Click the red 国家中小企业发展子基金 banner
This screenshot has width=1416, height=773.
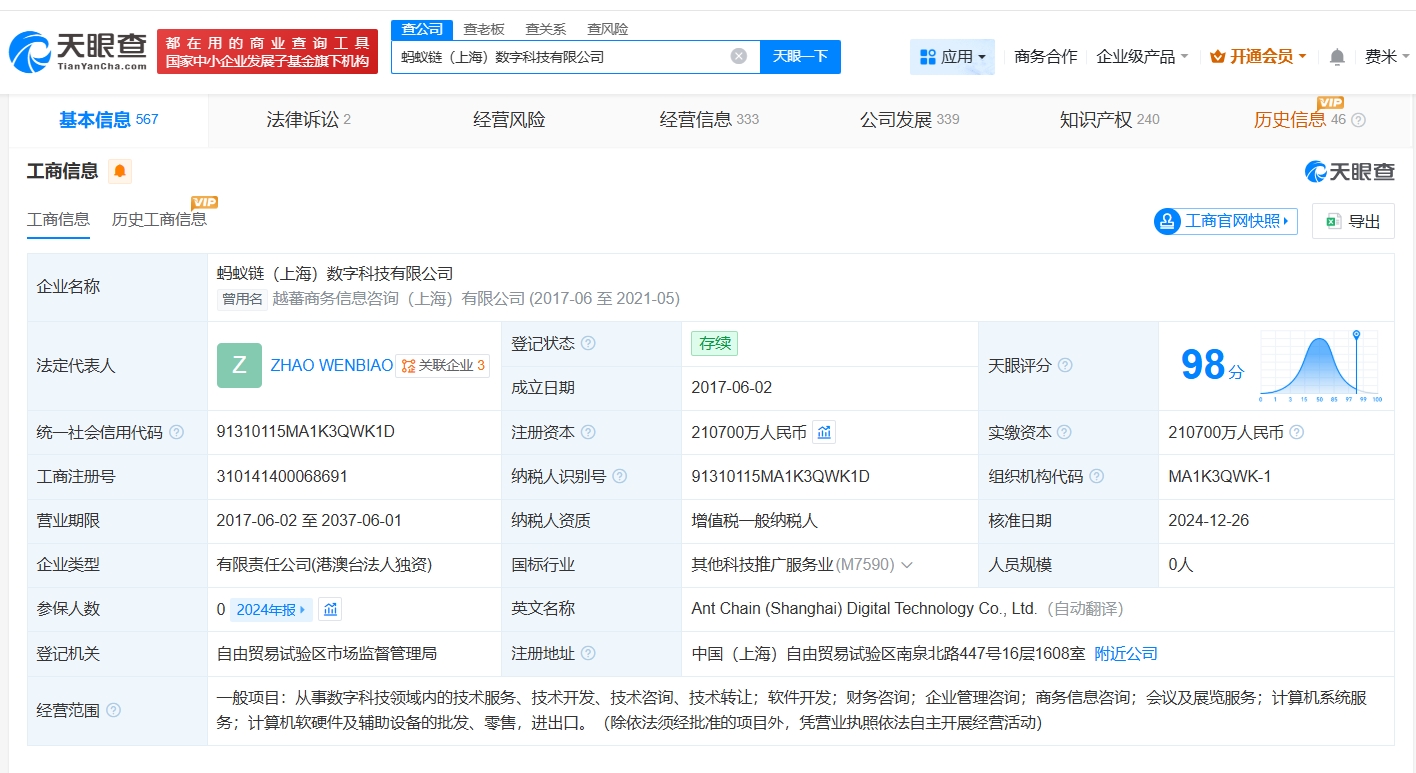(267, 50)
